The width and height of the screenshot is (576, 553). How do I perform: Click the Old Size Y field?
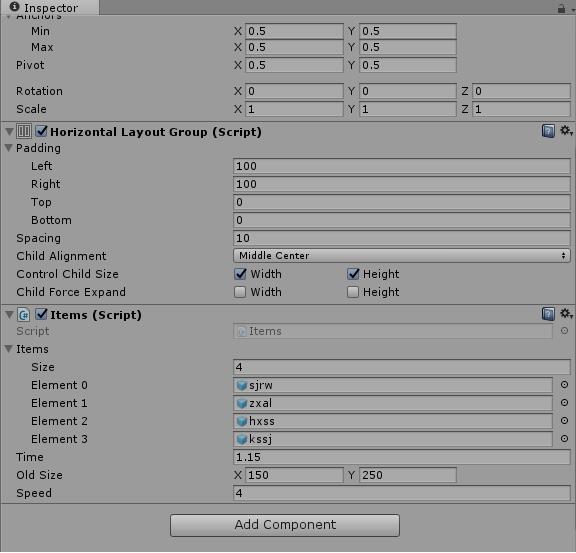point(408,475)
